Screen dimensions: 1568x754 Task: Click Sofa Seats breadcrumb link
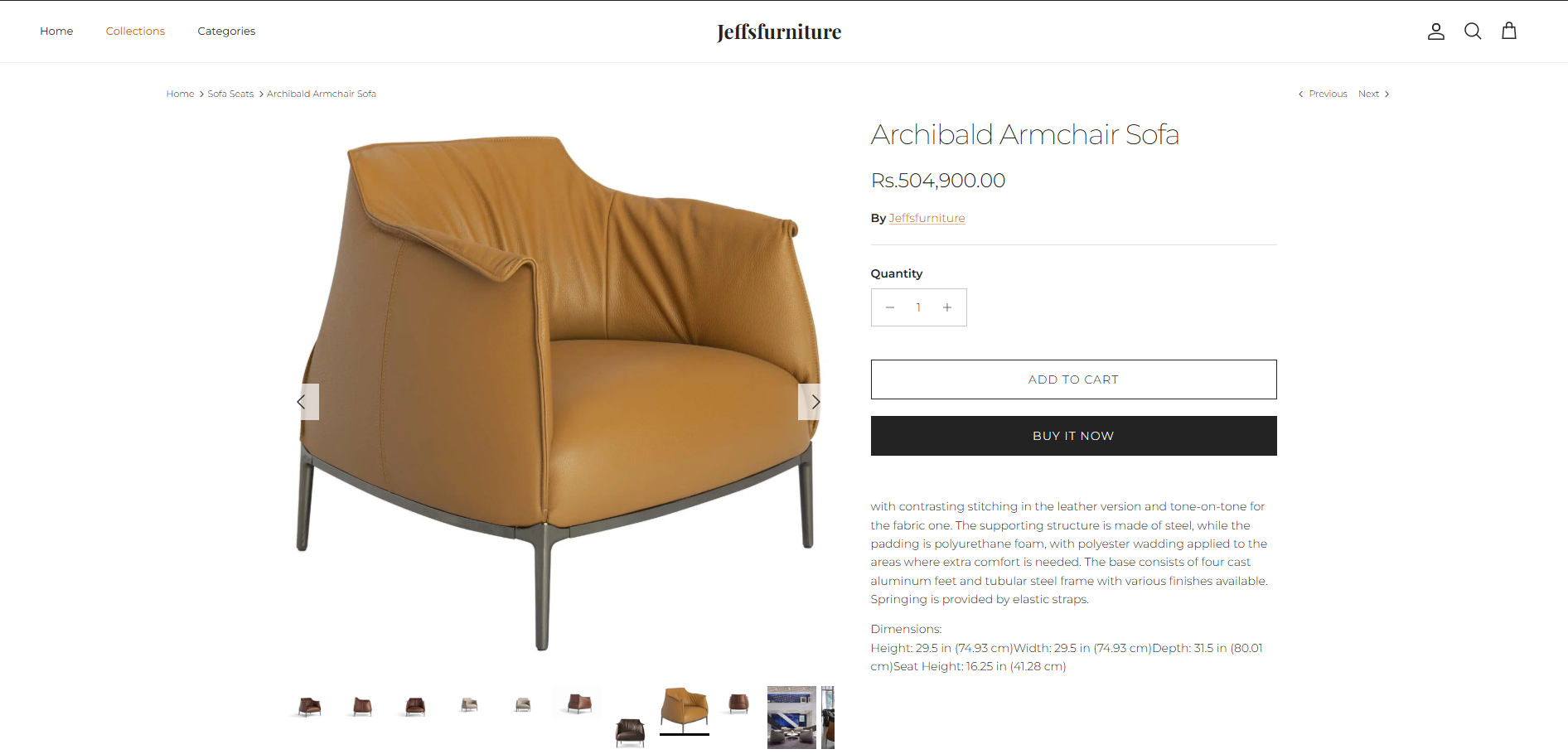pyautogui.click(x=230, y=94)
